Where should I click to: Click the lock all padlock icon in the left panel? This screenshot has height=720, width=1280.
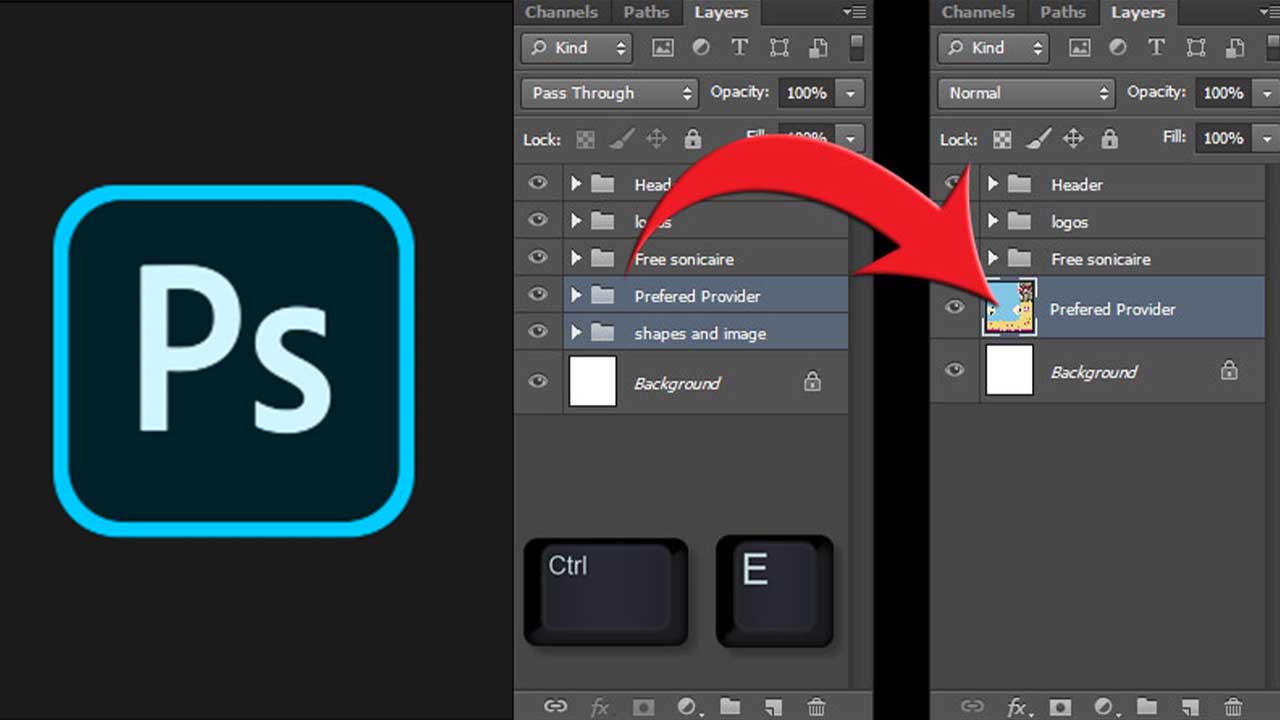pyautogui.click(x=693, y=139)
